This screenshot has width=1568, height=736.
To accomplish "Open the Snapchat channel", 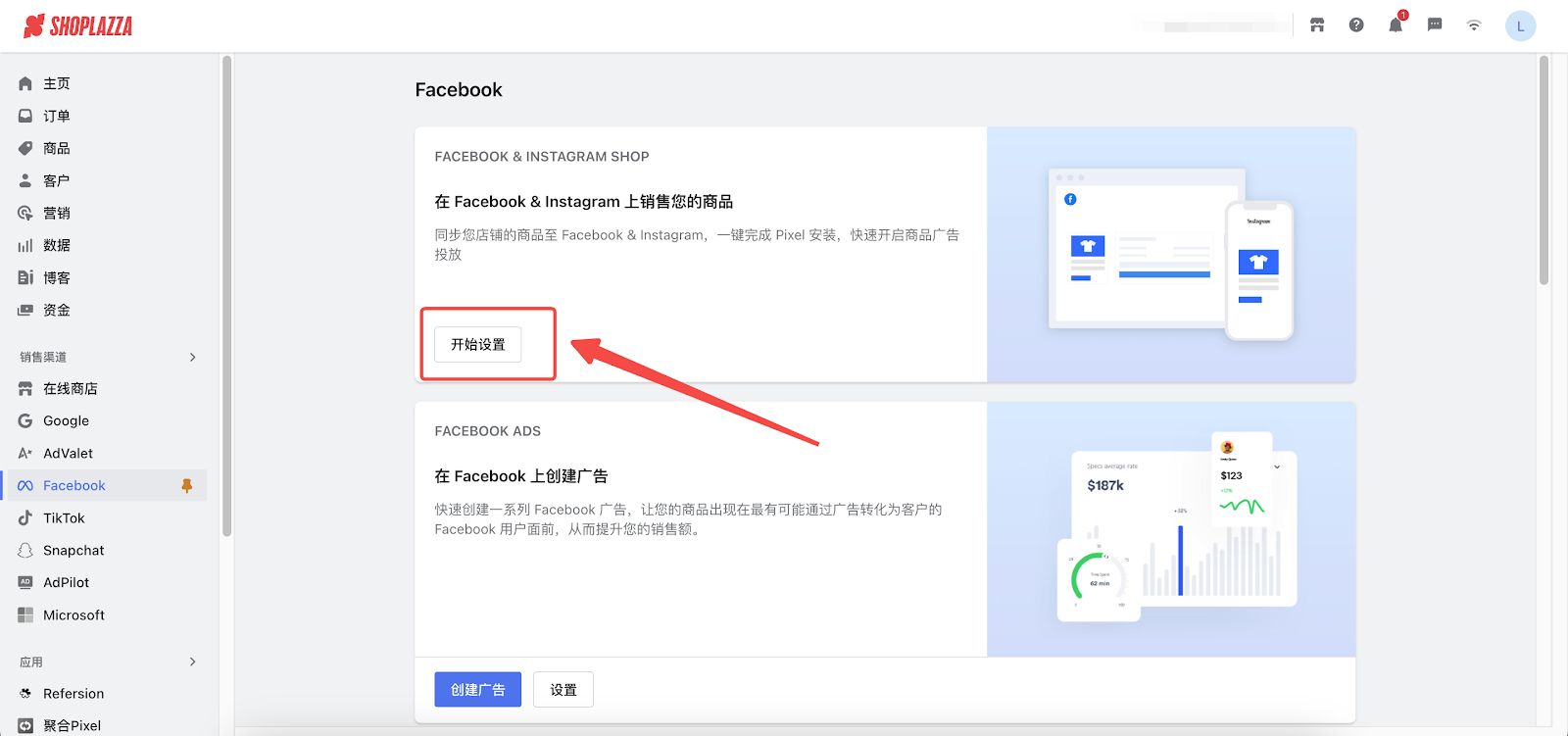I will point(73,551).
